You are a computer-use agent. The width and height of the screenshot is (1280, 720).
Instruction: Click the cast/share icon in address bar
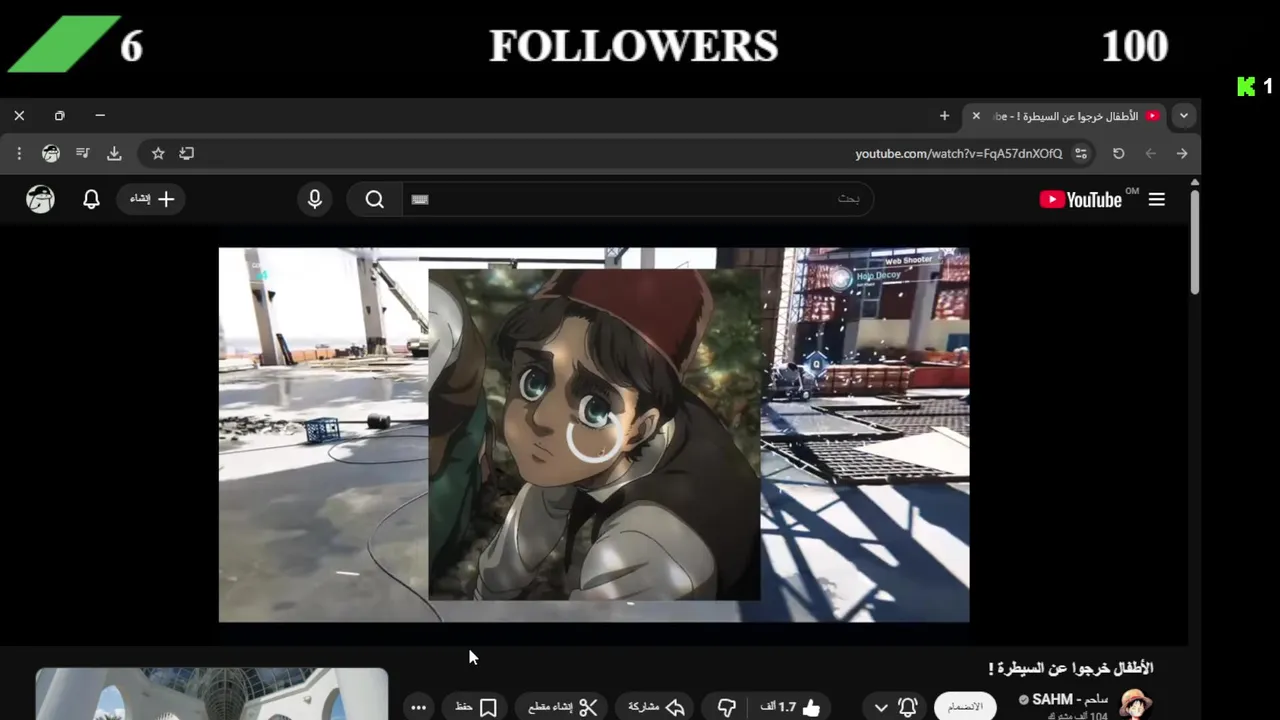coord(186,153)
